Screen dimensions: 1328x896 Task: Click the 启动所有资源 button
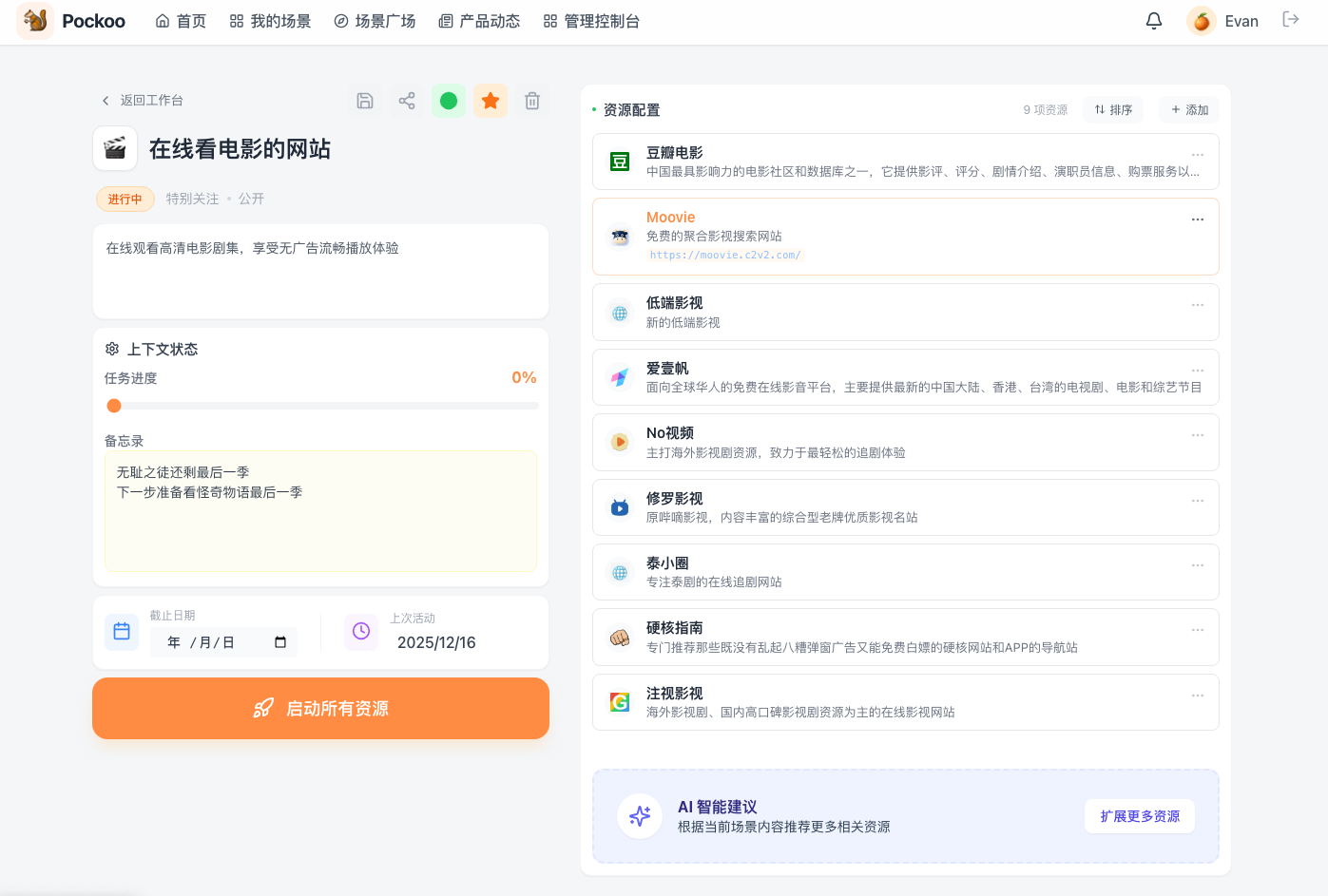(x=320, y=708)
